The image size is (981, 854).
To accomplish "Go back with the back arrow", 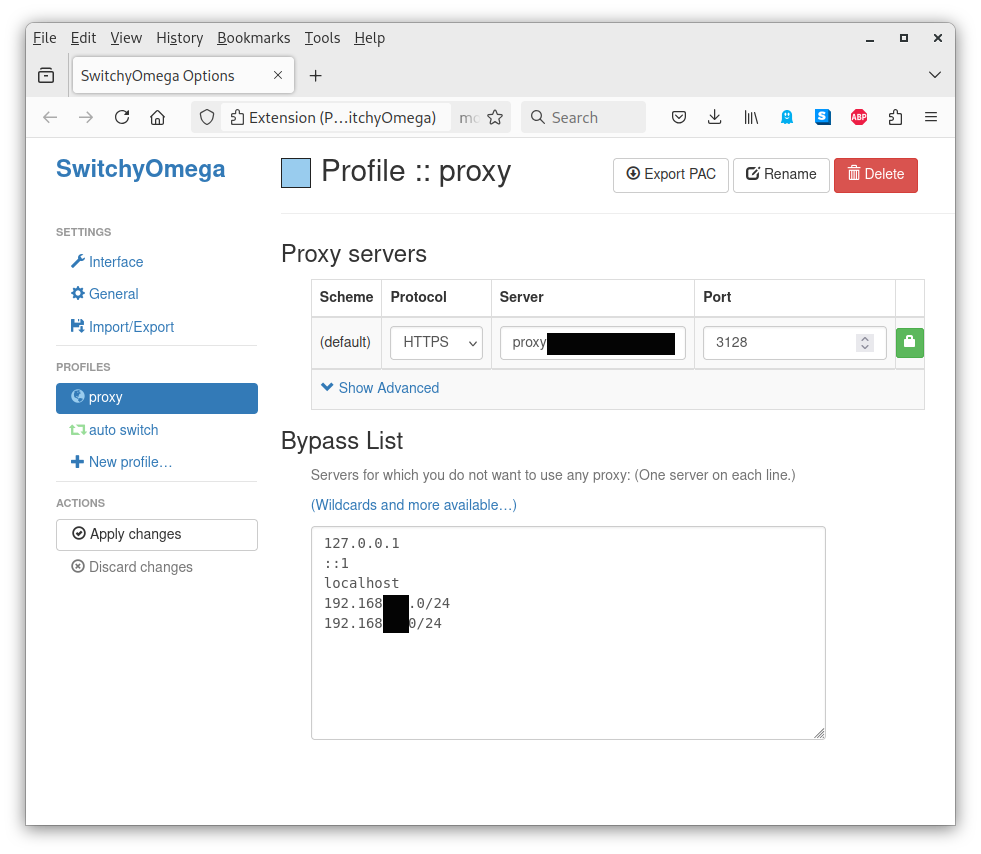I will [x=50, y=117].
